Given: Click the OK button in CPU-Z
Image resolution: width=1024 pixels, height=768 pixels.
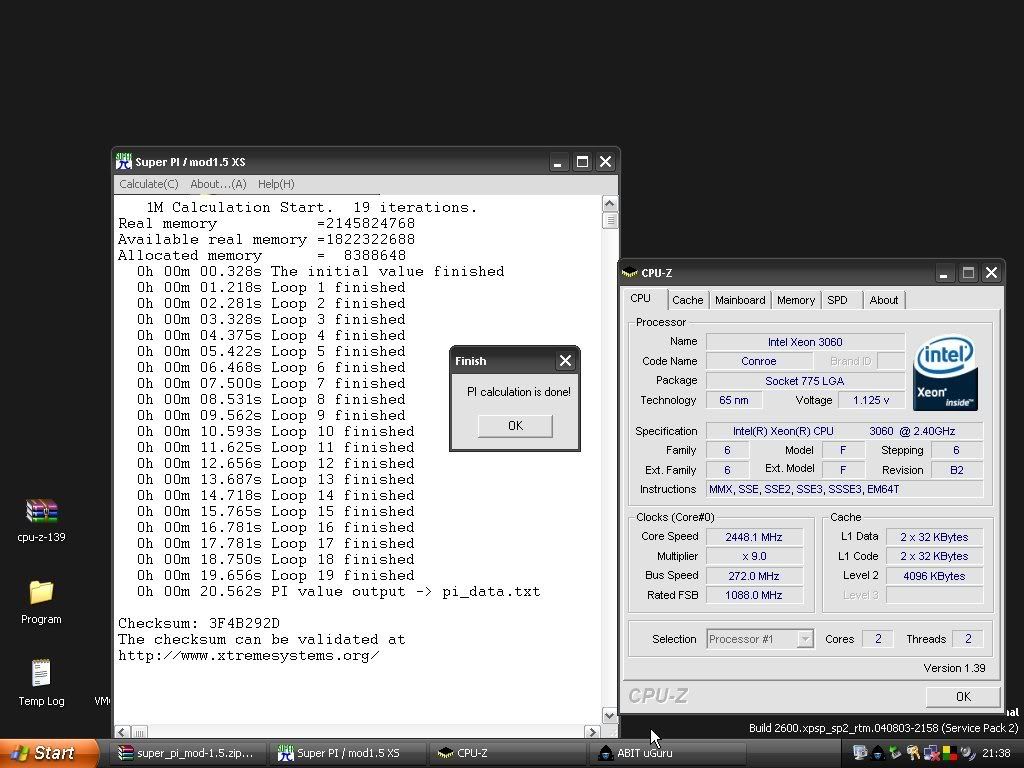Looking at the screenshot, I should 963,697.
